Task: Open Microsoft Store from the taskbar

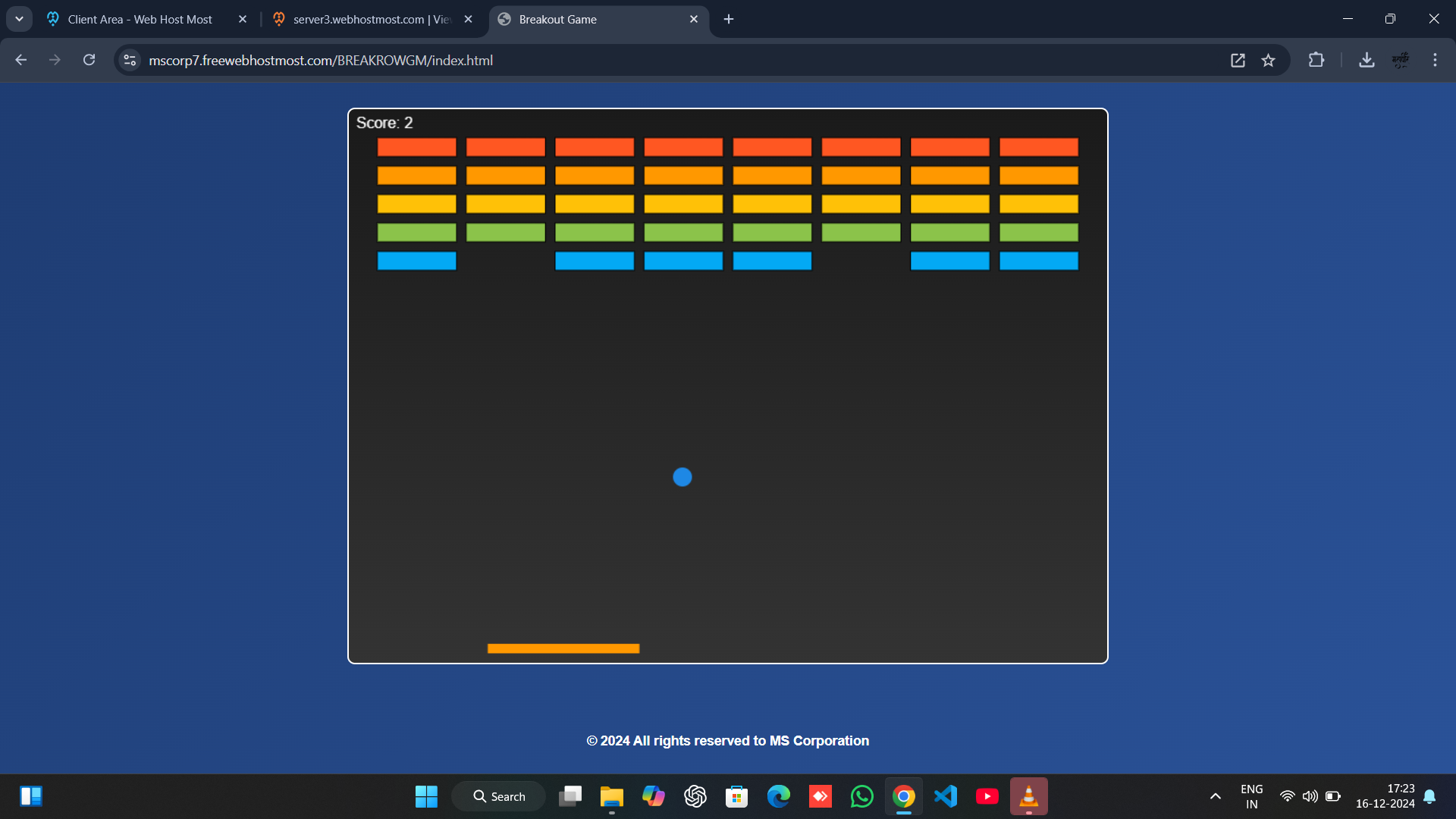Action: [x=737, y=796]
